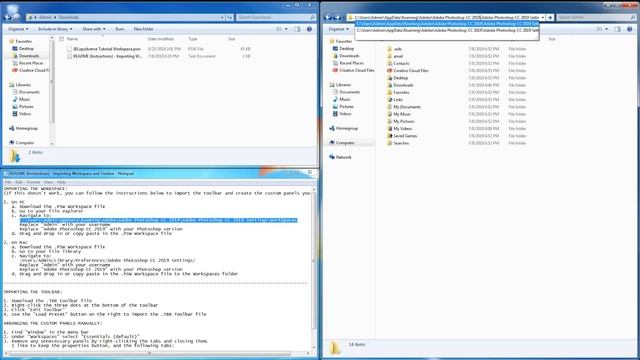Screen dimensions: 640x360
Task: Toggle preview pane icon in Admin folder window
Action: click(618, 29)
